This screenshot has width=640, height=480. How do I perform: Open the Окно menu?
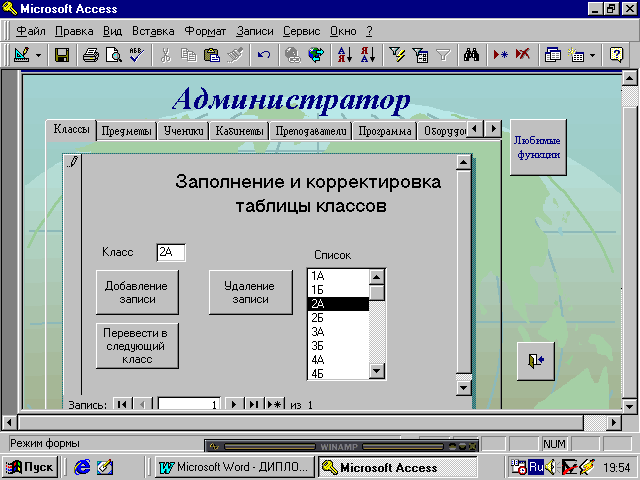[343, 31]
